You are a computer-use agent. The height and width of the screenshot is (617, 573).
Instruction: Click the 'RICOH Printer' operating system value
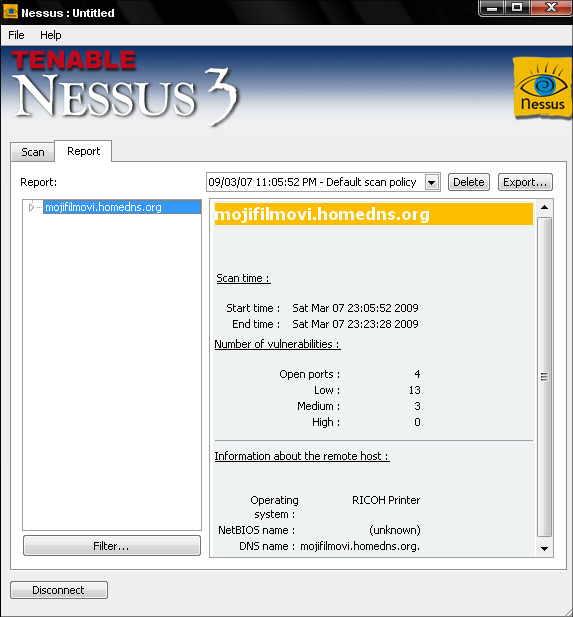386,500
